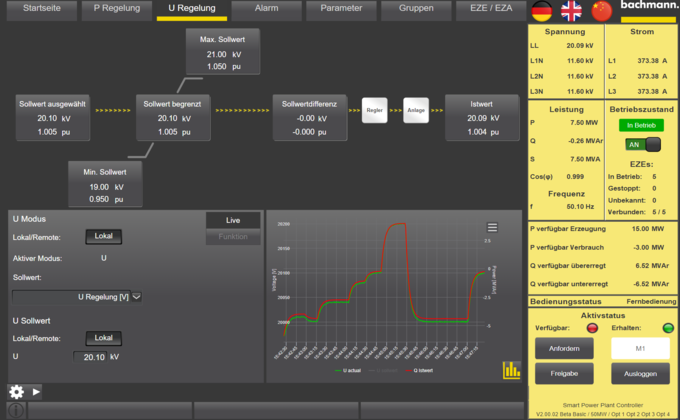Viewport: 680px width, 420px height.
Task: Click the Anfordern button
Action: click(x=563, y=348)
